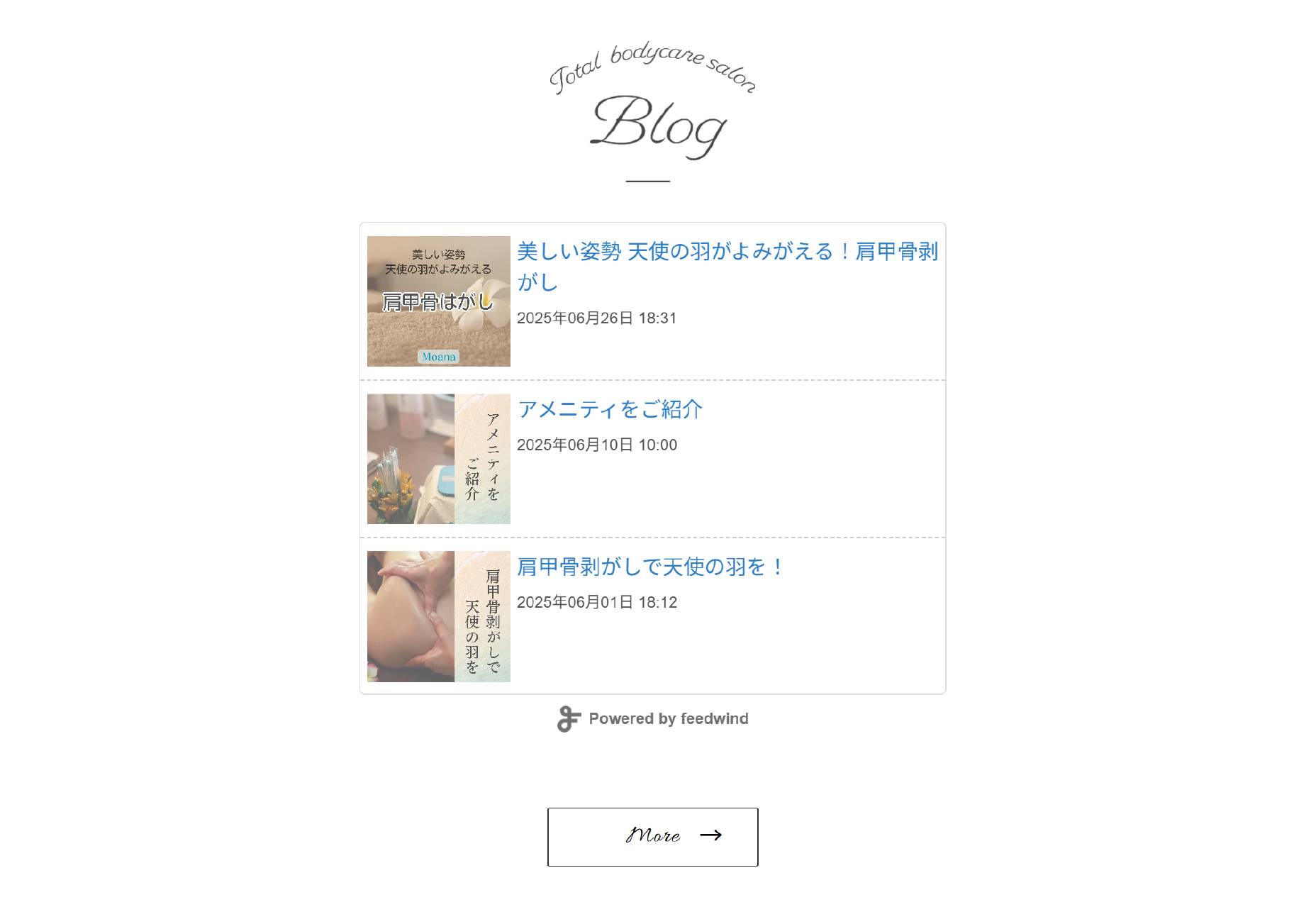Open the アメニティをご紹介 post thumbnail
Screen dimensions: 1294x924
(x=439, y=459)
